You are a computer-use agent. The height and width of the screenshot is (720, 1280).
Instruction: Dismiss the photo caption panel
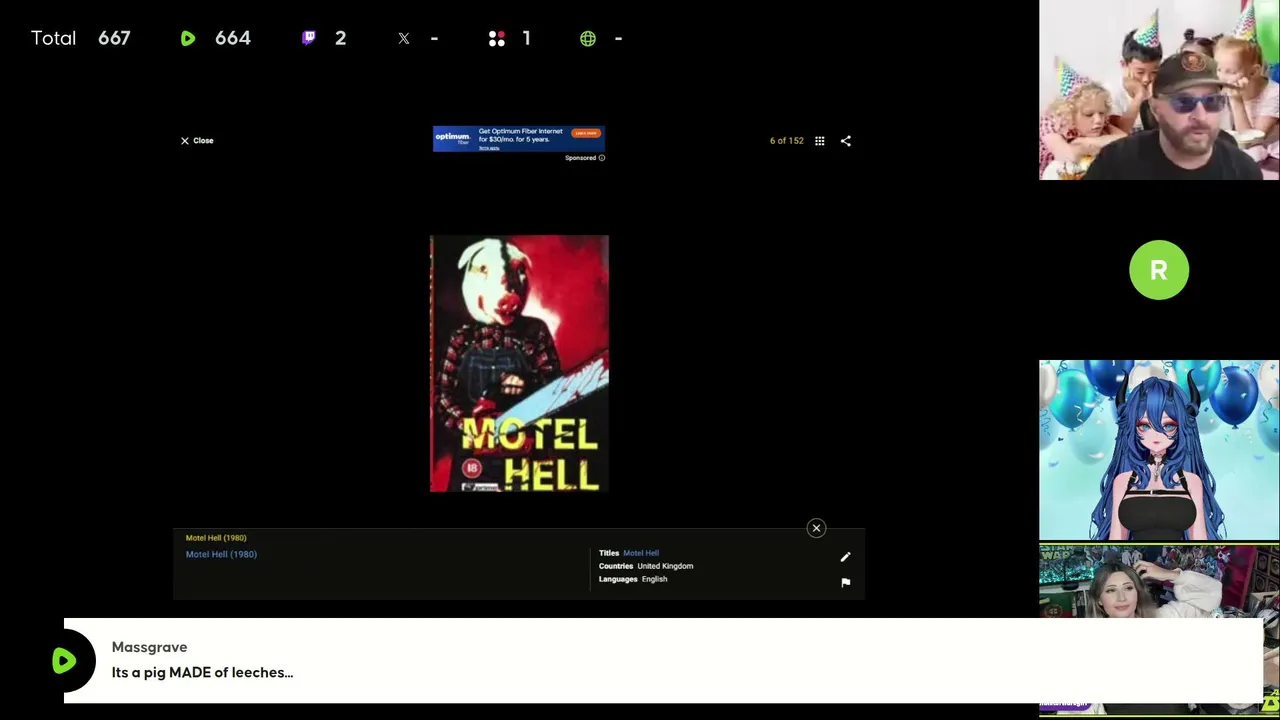coord(816,528)
